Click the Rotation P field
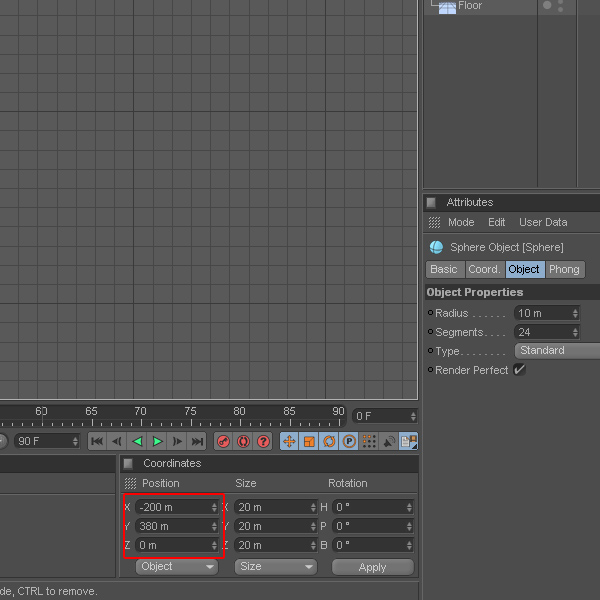Screen dimensions: 600x600 373,527
